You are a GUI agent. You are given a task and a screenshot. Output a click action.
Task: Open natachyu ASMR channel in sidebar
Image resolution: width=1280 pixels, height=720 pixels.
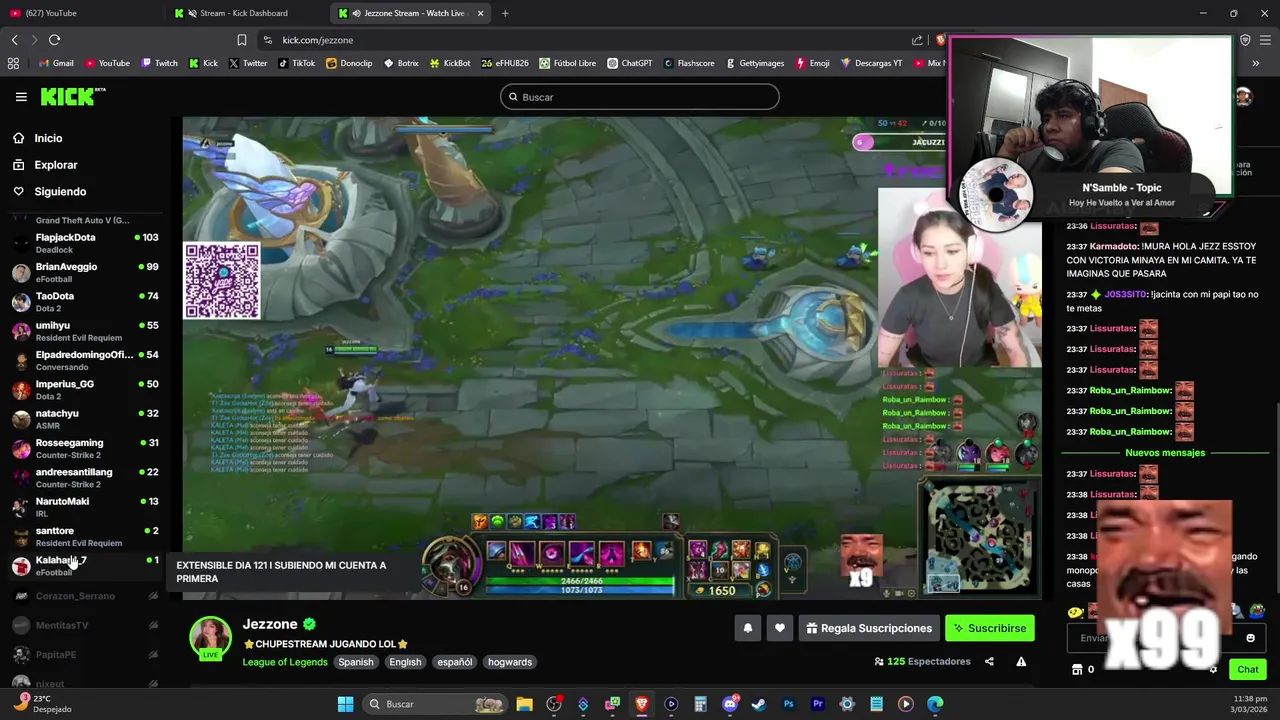[84, 419]
